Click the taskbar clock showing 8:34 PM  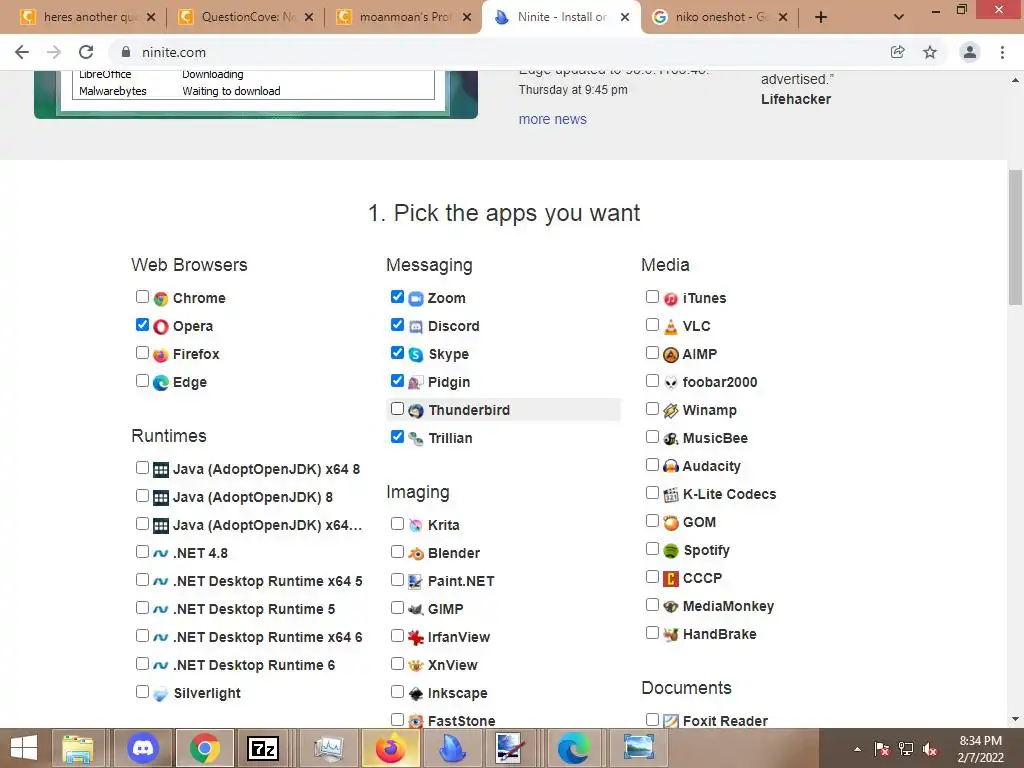pos(980,749)
